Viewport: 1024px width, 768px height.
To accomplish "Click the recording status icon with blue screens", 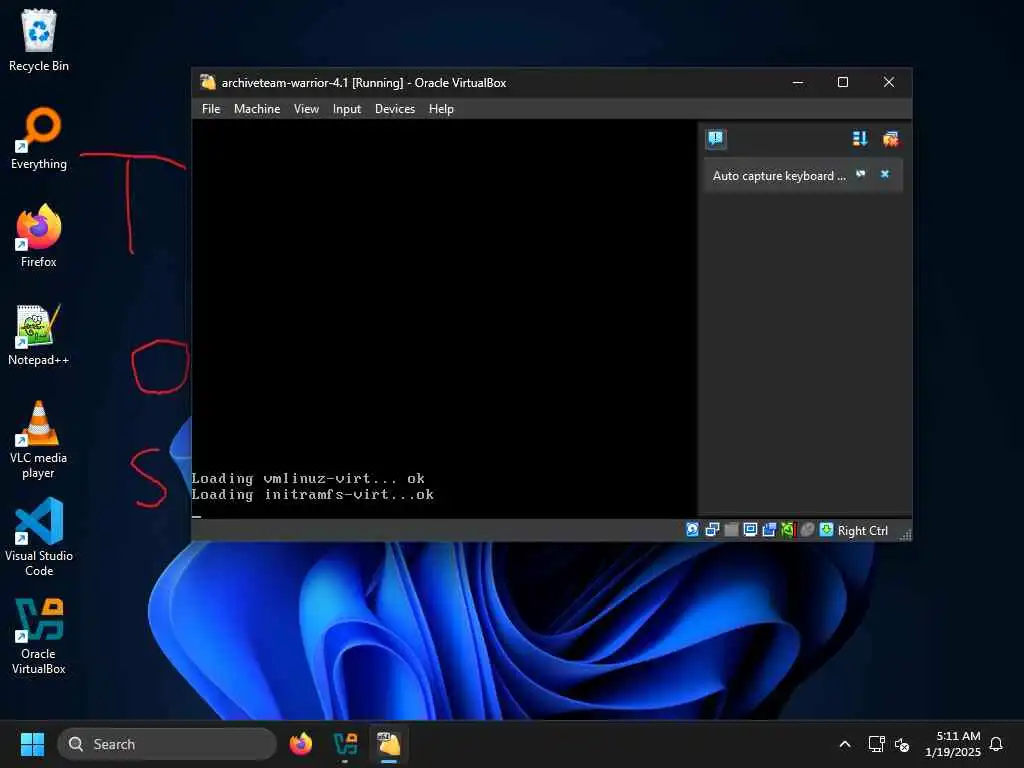I will tap(769, 530).
